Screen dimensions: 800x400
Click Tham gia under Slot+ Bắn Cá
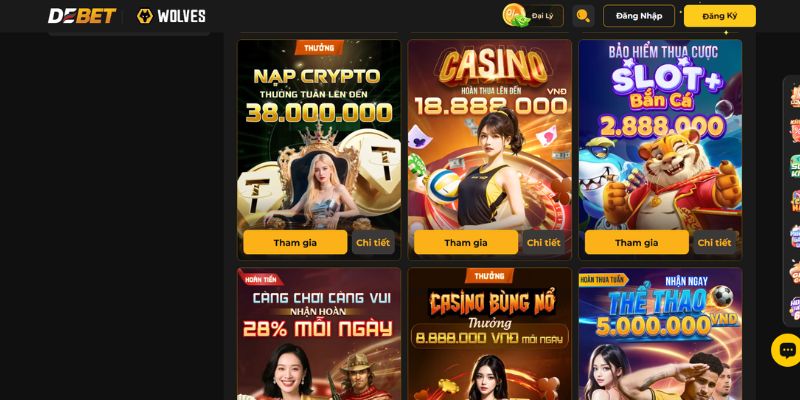pos(637,242)
